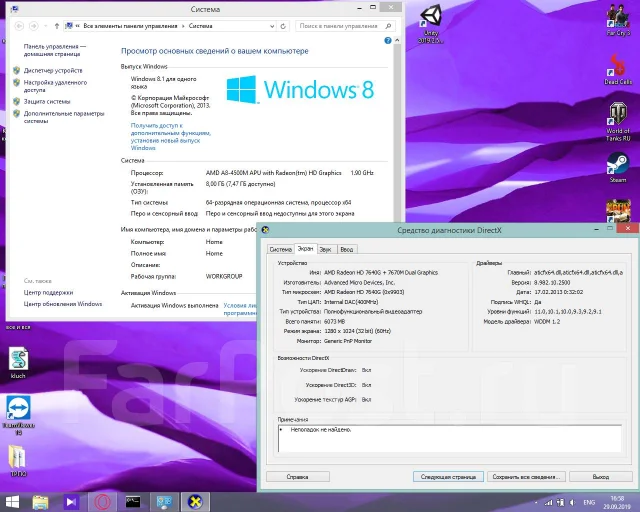Switch to Opera browser in taskbar
The width and height of the screenshot is (640, 512).
coord(102,502)
